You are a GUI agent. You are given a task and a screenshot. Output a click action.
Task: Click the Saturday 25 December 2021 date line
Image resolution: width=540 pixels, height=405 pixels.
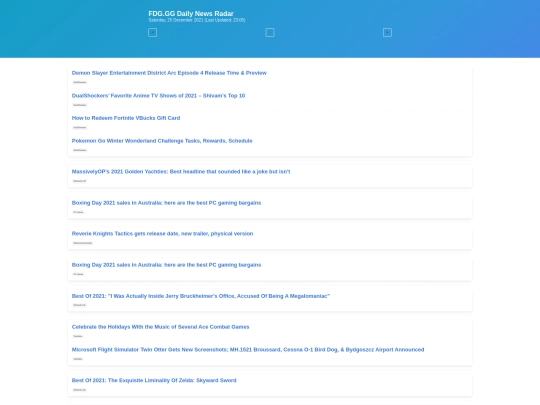(197, 20)
